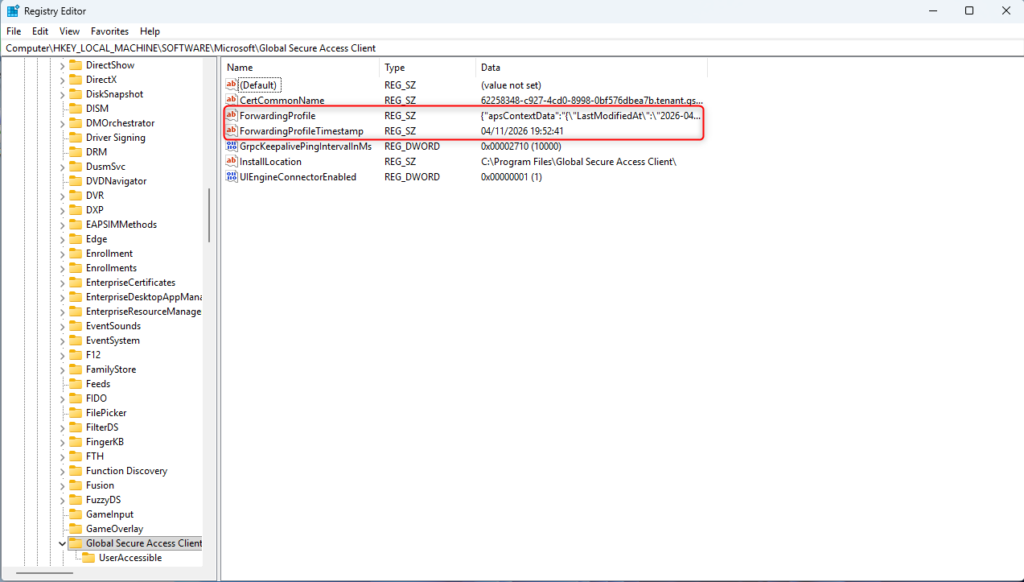This screenshot has width=1024, height=582.
Task: Click the EventSounds folder icon
Action: coord(76,326)
